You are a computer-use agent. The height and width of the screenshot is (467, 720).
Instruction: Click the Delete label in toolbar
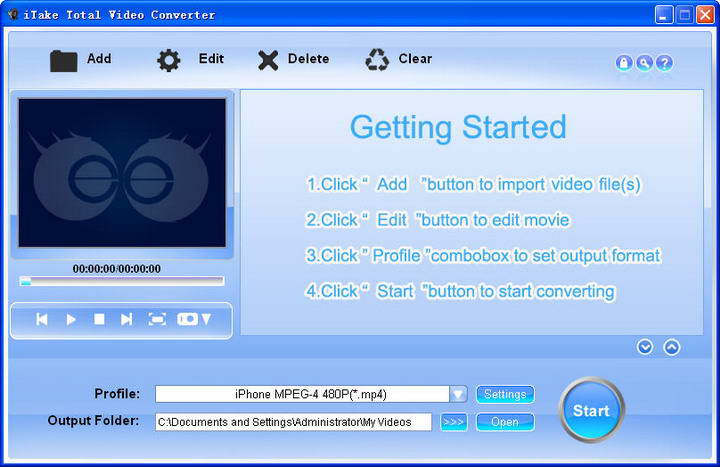click(308, 59)
